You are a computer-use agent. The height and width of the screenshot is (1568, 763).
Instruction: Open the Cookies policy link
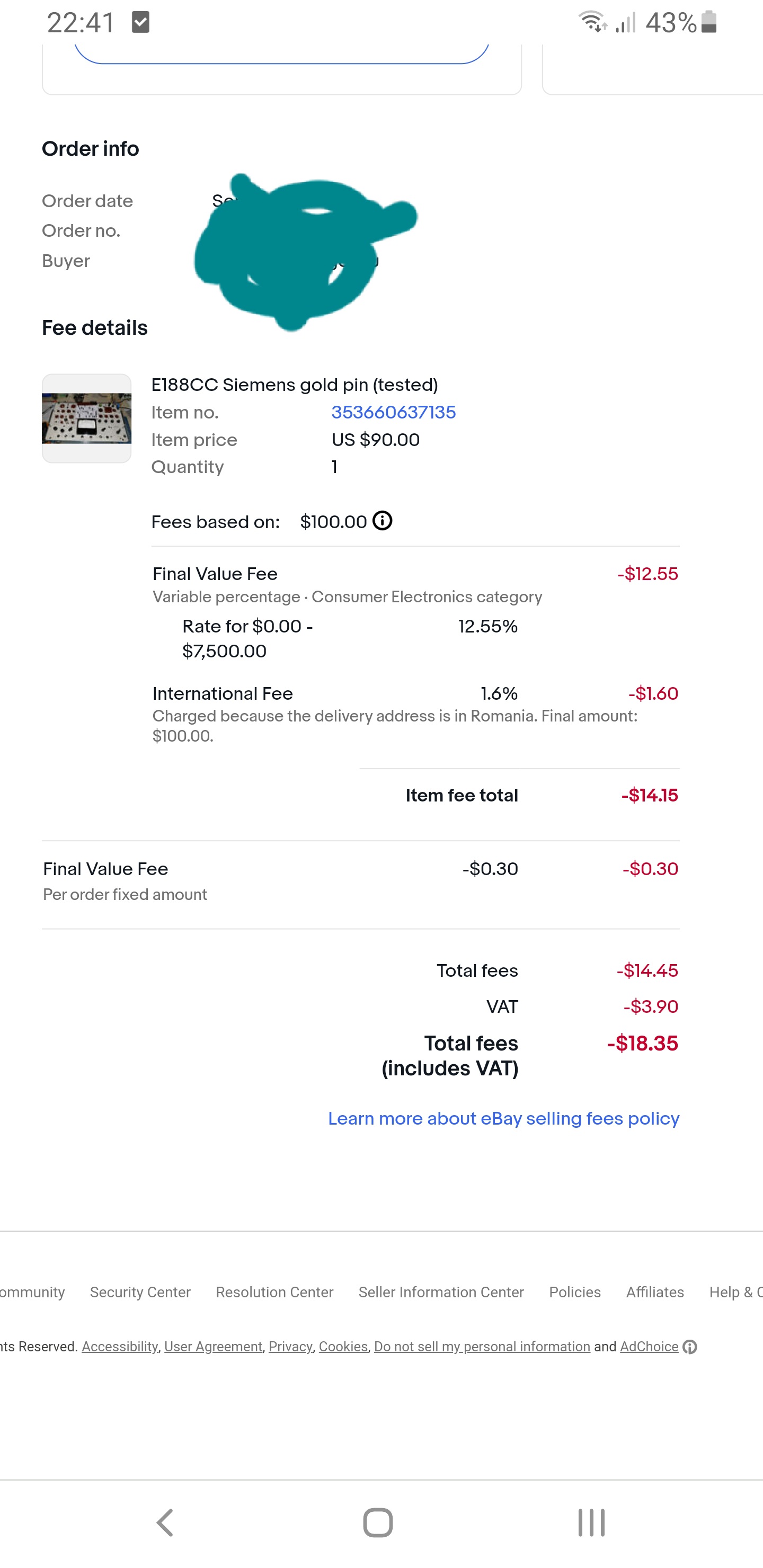tap(343, 1347)
